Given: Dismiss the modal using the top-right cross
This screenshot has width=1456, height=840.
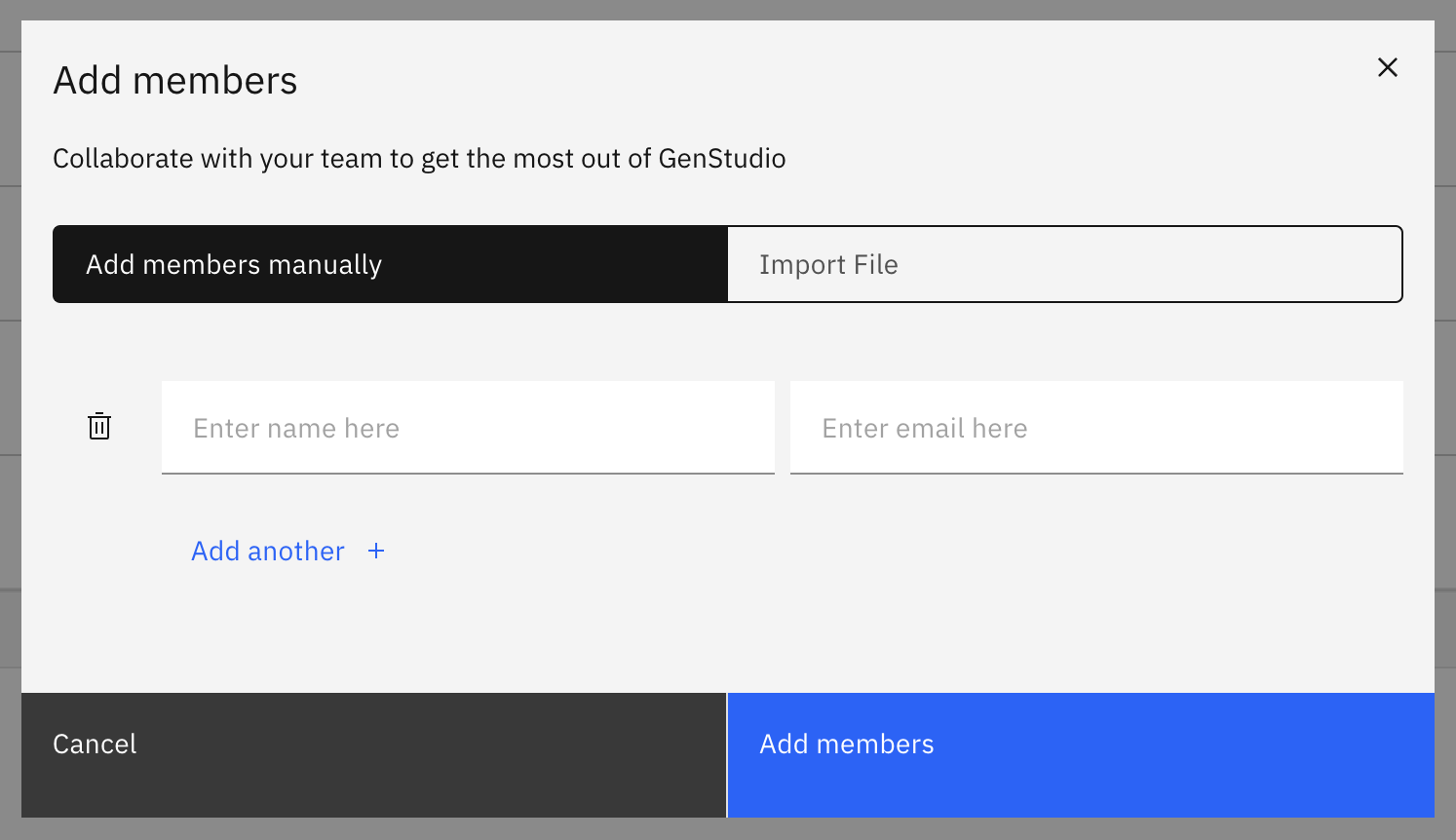Looking at the screenshot, I should pos(1387,67).
